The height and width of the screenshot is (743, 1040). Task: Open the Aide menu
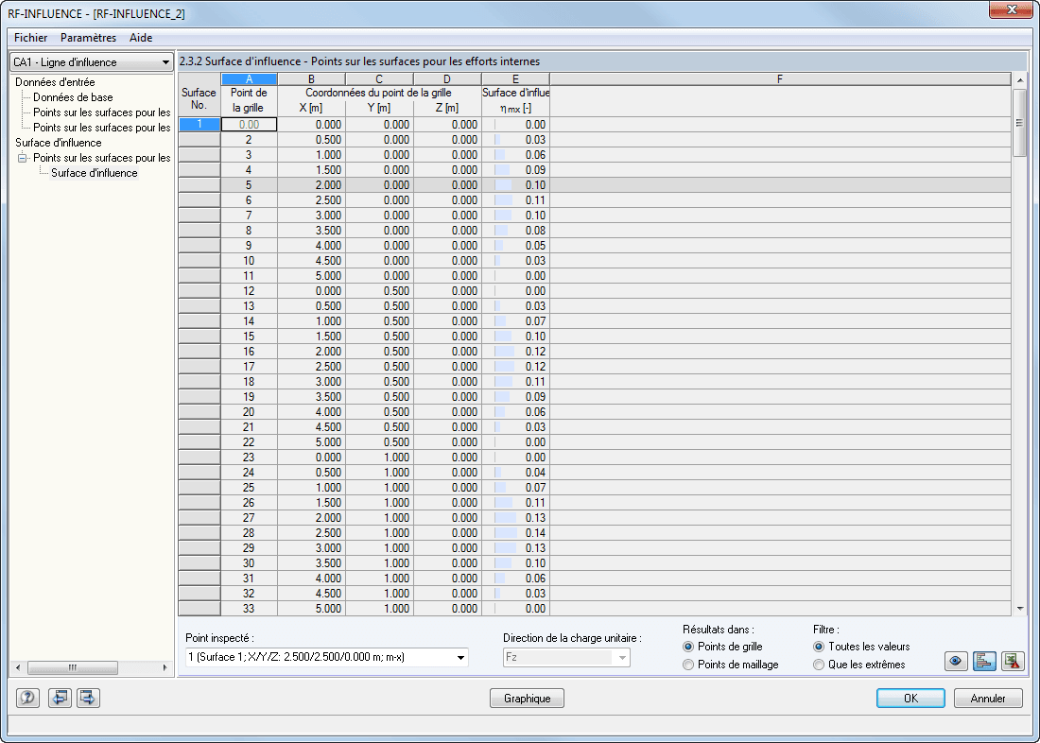tap(141, 38)
